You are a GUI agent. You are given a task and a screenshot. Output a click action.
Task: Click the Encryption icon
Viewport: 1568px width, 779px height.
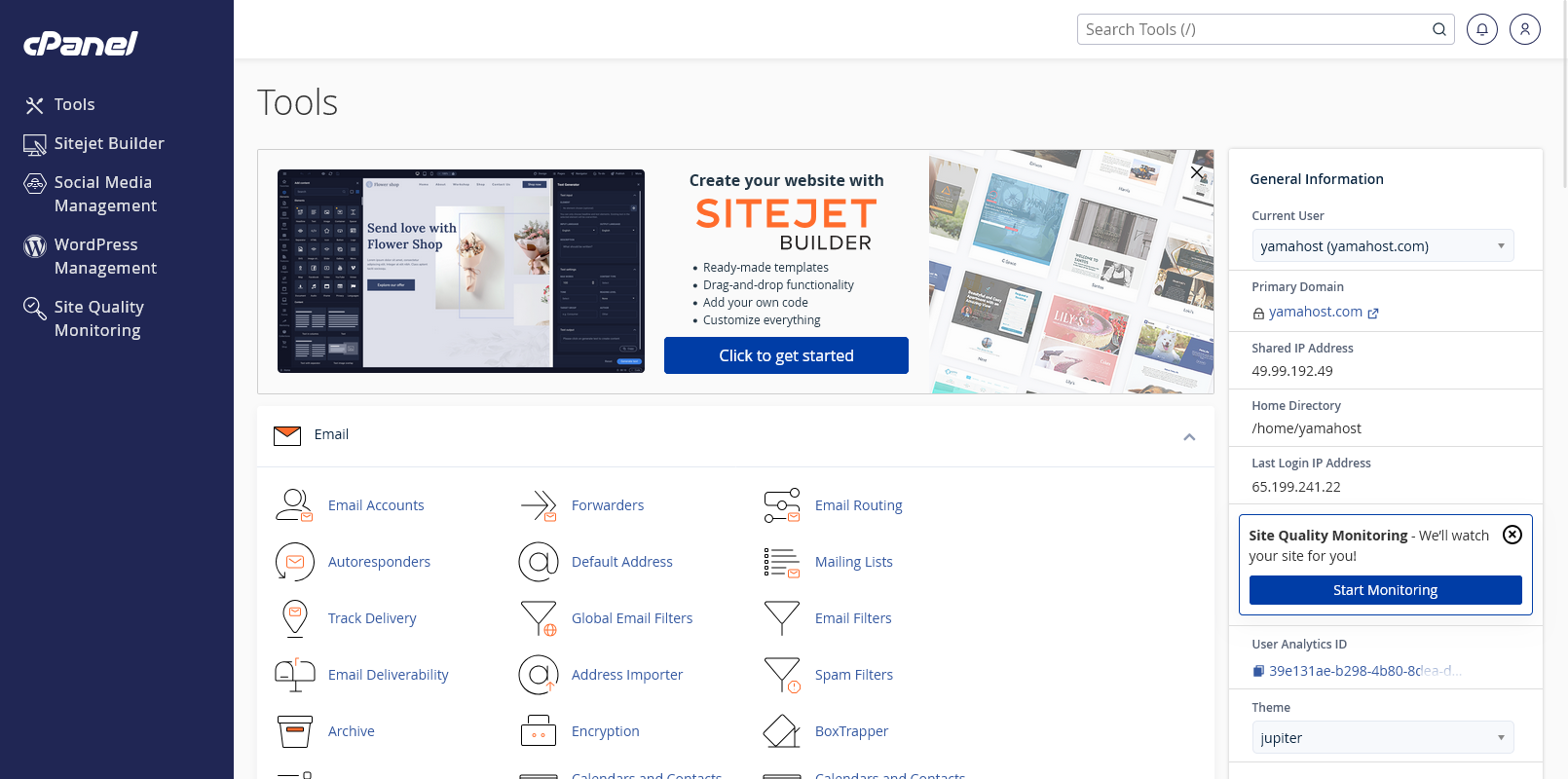pyautogui.click(x=539, y=731)
